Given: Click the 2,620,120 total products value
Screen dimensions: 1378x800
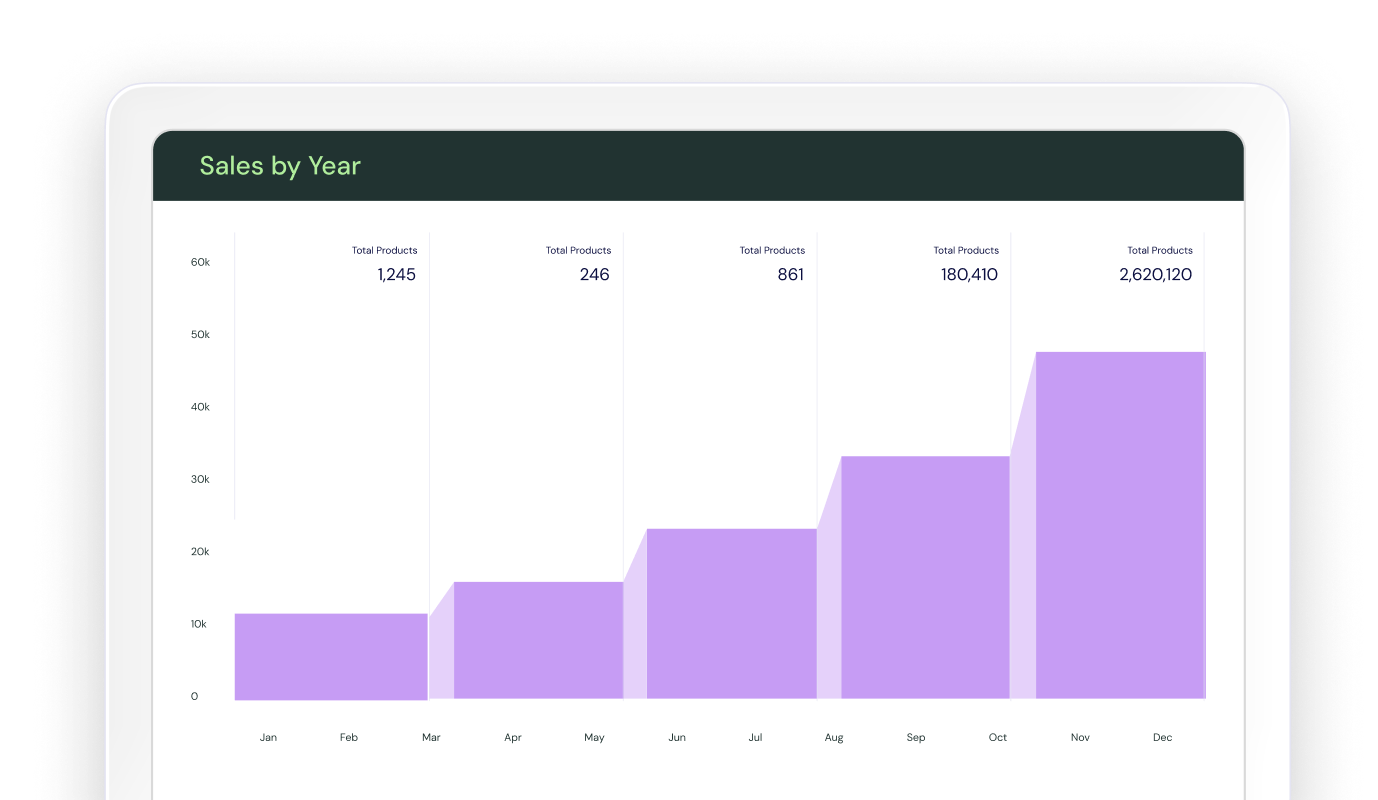Looking at the screenshot, I should click(x=1155, y=275).
